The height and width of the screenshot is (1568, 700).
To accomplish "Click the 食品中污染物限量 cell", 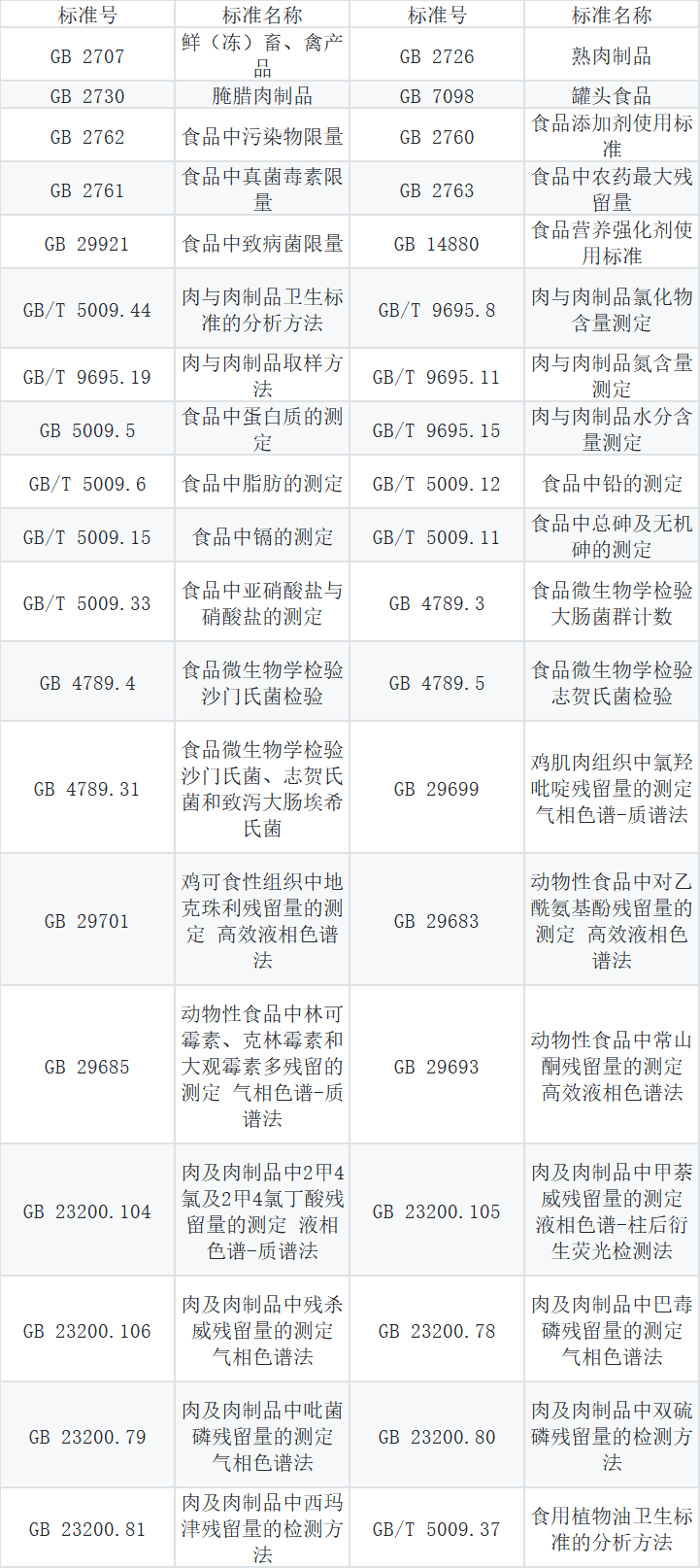I will pyautogui.click(x=262, y=137).
